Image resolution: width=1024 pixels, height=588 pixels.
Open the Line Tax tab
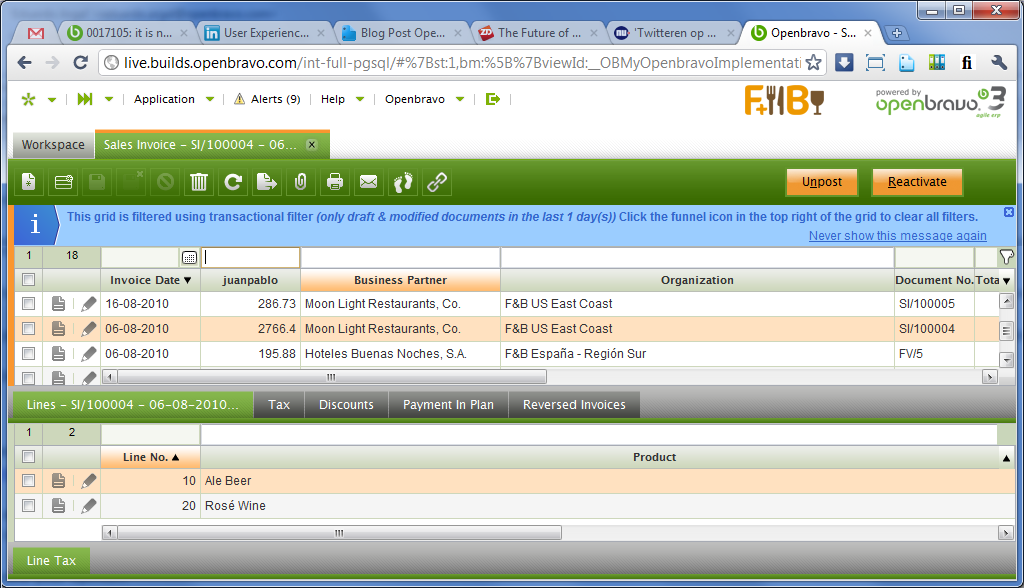click(x=52, y=561)
